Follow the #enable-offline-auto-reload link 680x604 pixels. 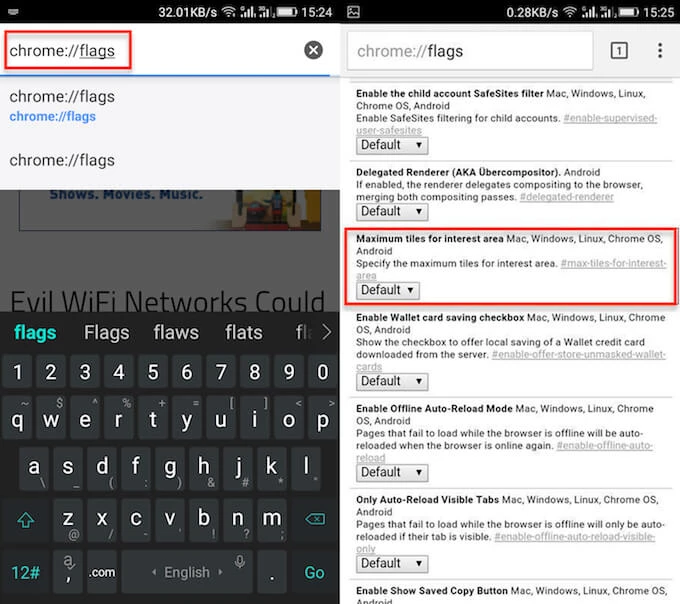click(x=605, y=445)
